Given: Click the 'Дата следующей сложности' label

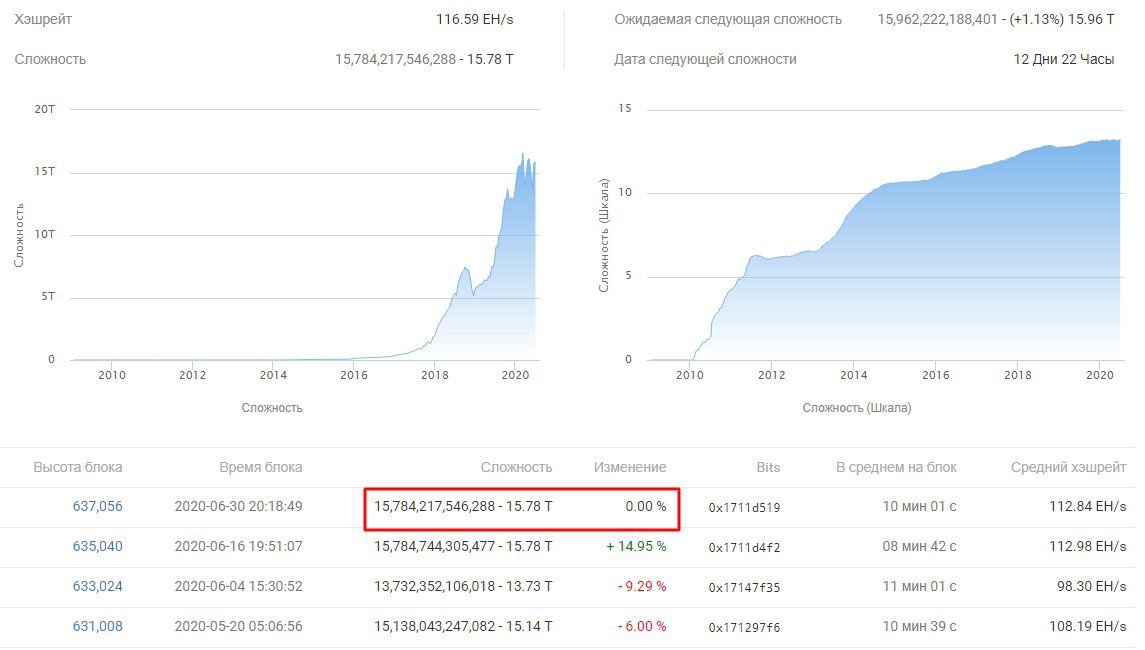Looking at the screenshot, I should tap(705, 59).
